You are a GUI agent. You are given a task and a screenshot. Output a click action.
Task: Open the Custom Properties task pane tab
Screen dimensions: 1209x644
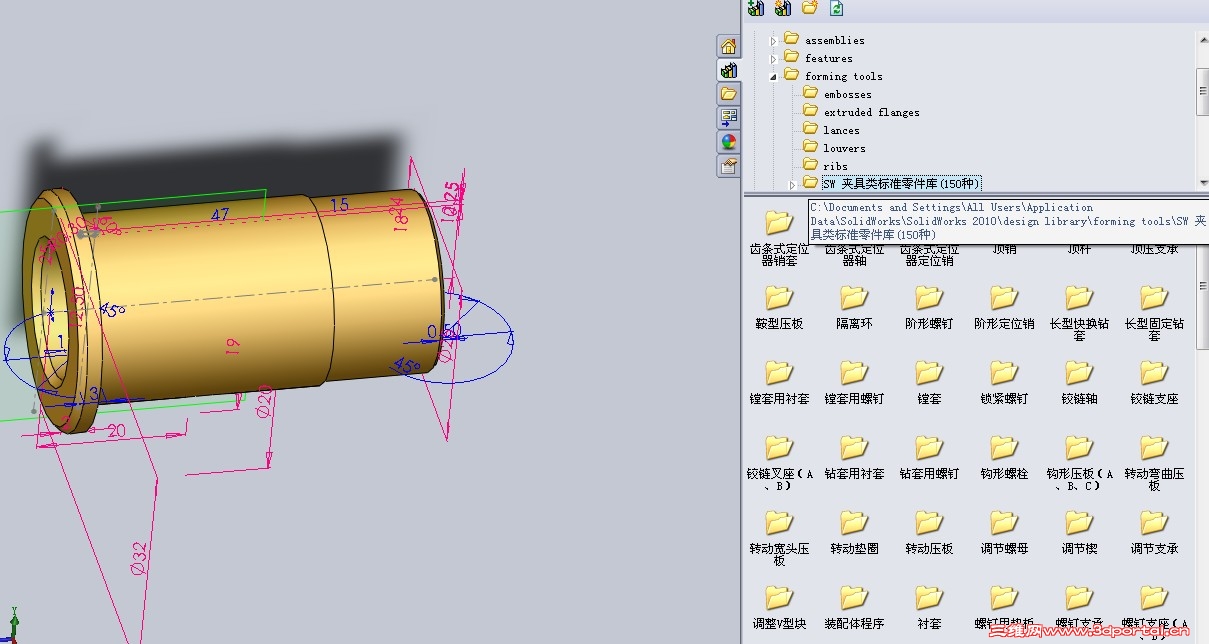(x=729, y=166)
